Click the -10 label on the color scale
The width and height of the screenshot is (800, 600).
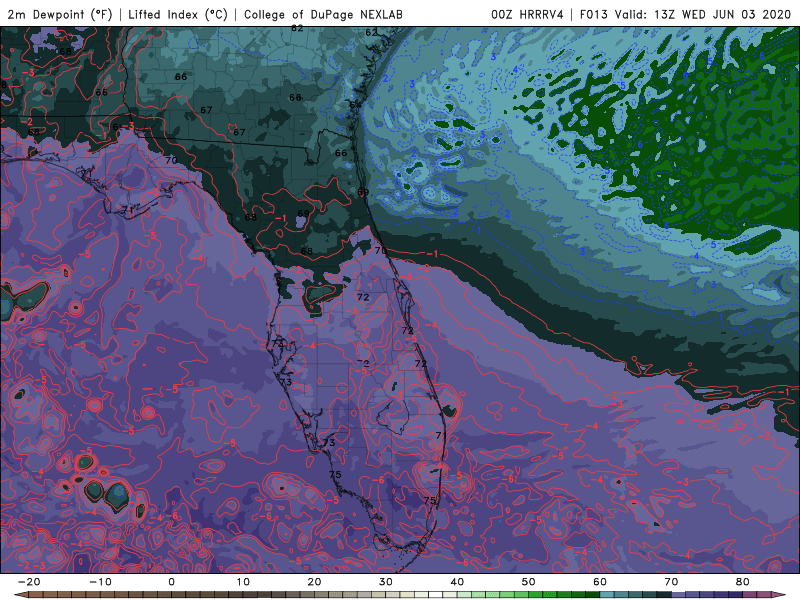pos(100,582)
